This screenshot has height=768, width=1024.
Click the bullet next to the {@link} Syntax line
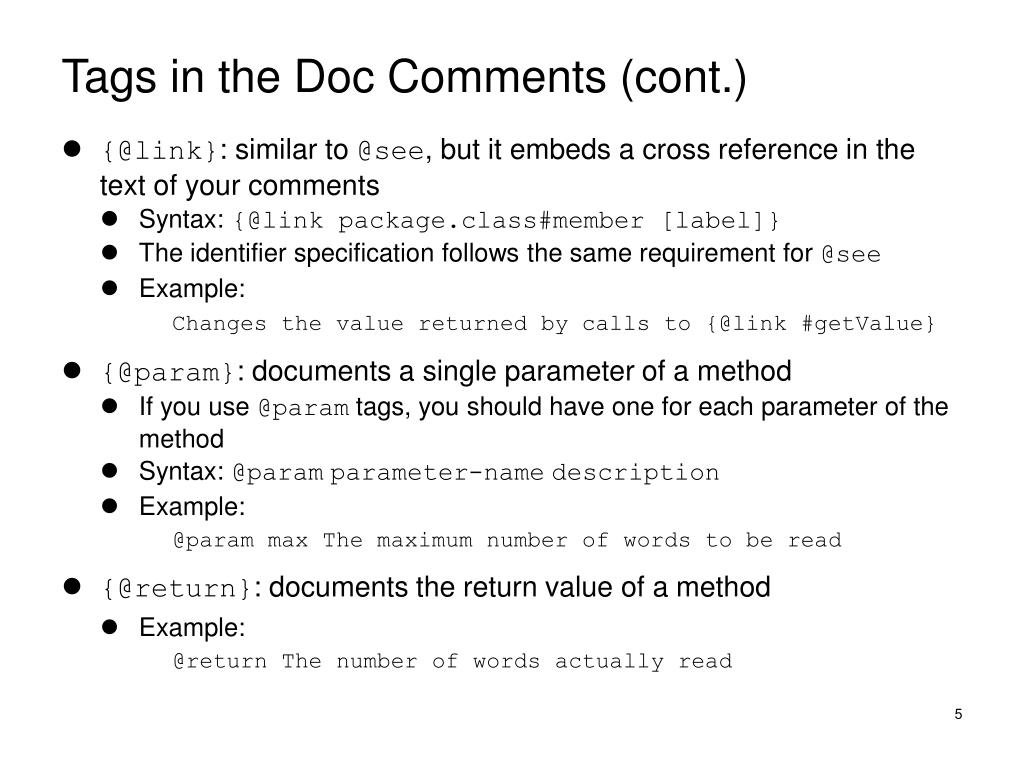110,218
